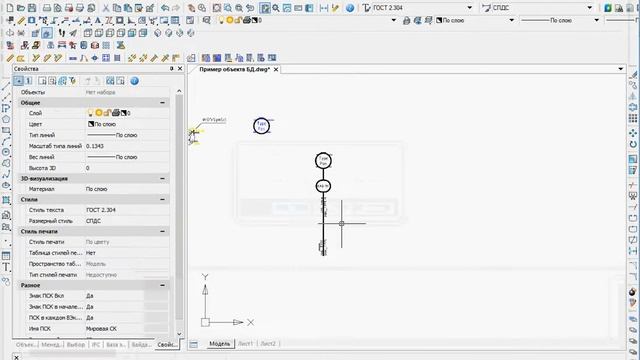Toggle layer lock icon in layer toolbar

(238, 20)
